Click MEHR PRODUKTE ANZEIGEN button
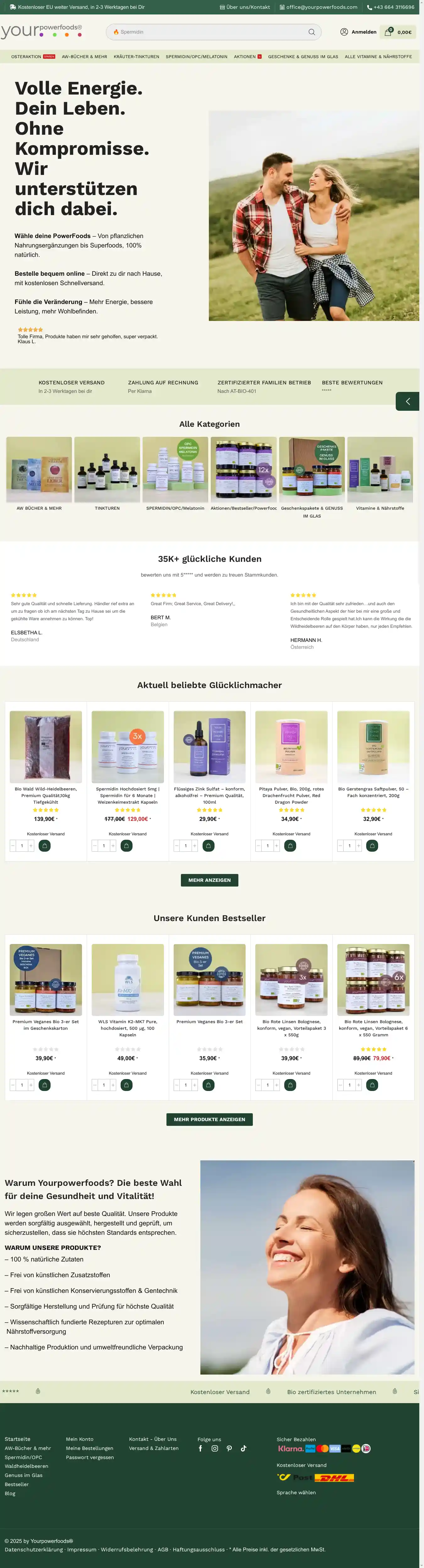Image resolution: width=424 pixels, height=1568 pixels. pyautogui.click(x=209, y=1119)
